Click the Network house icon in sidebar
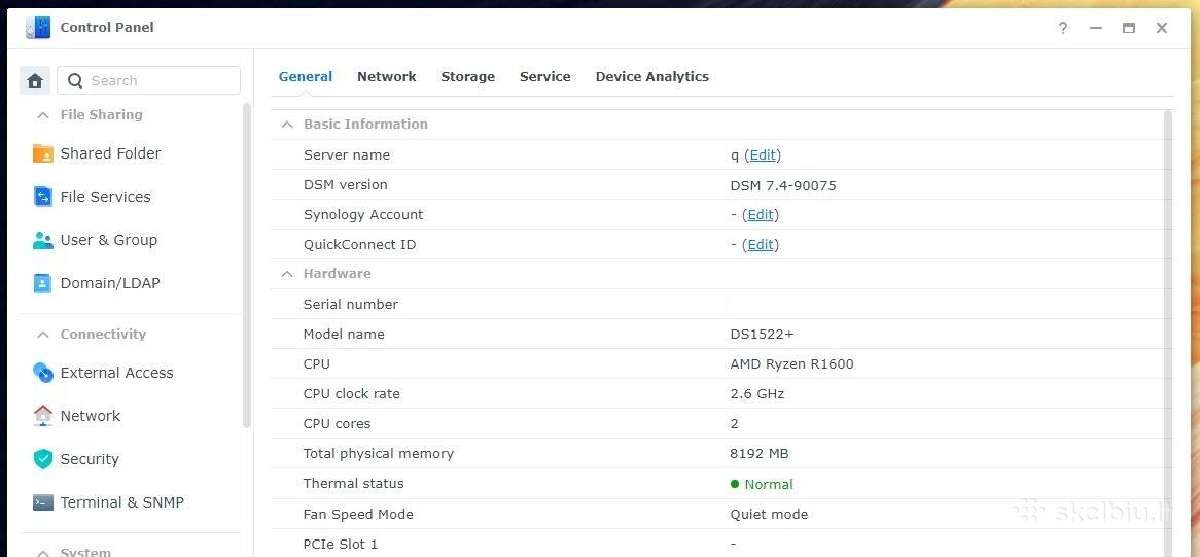Image resolution: width=1200 pixels, height=557 pixels. 43,416
